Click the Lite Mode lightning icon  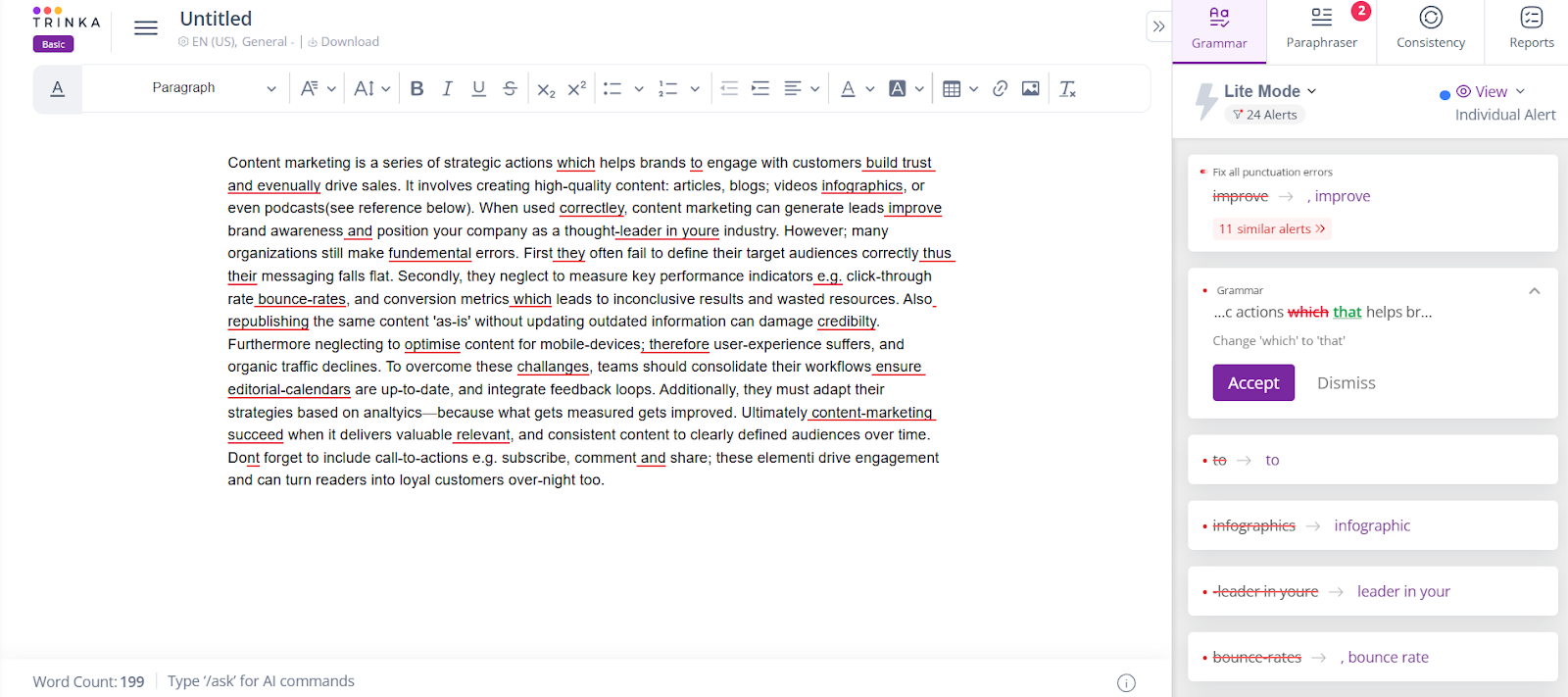[1206, 101]
